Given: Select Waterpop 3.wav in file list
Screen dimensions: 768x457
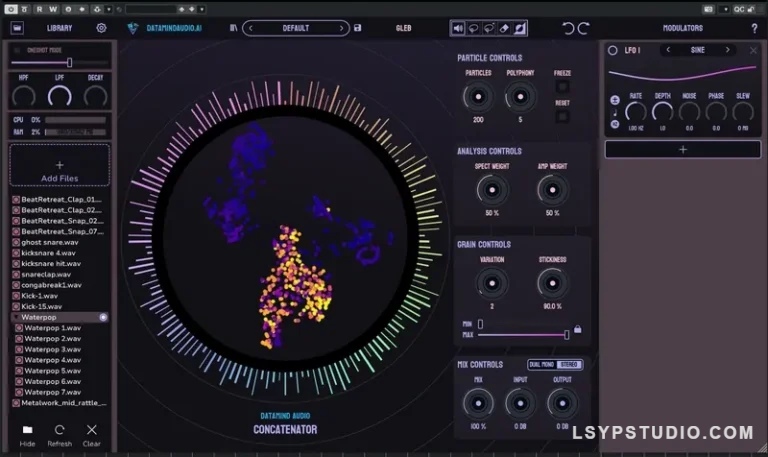Looking at the screenshot, I should pyautogui.click(x=53, y=350).
